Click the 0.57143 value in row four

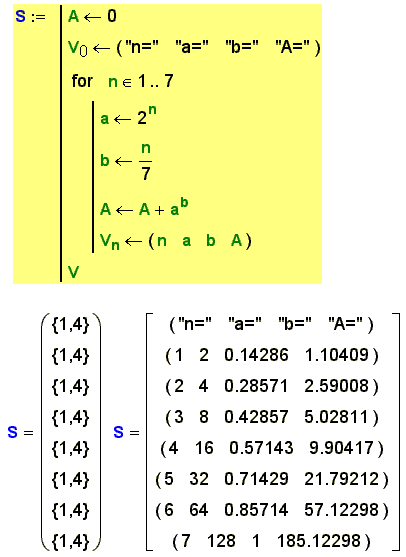(x=261, y=448)
